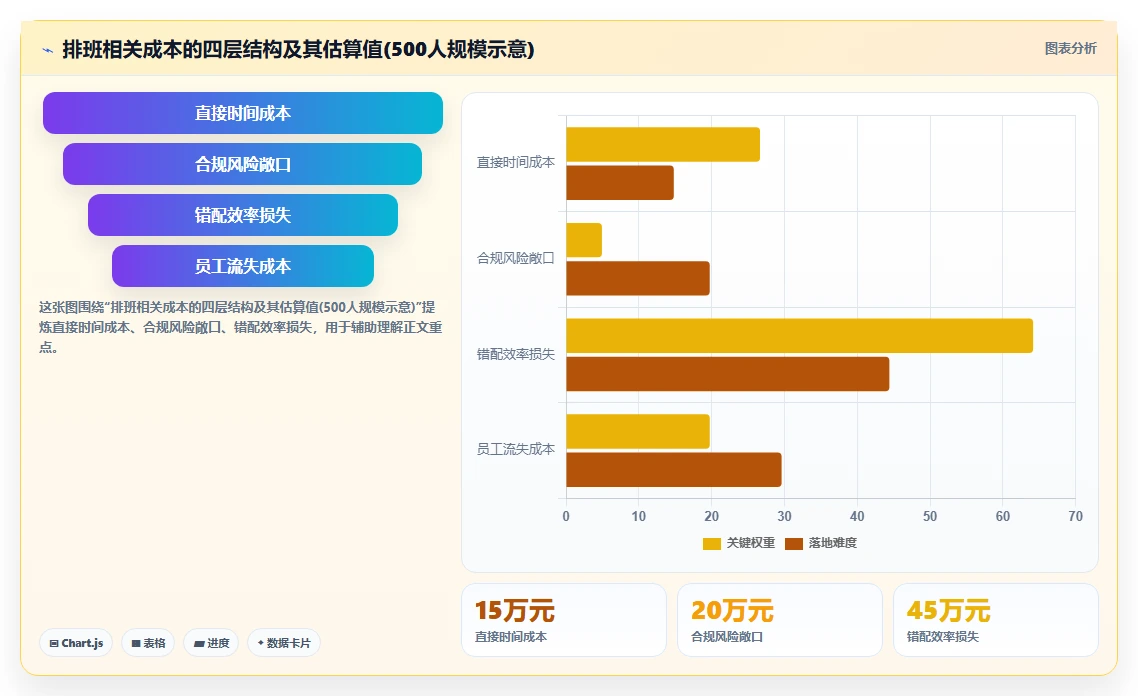The height and width of the screenshot is (696, 1138).
Task: Click the x-axis tick label 0
Action: click(566, 516)
